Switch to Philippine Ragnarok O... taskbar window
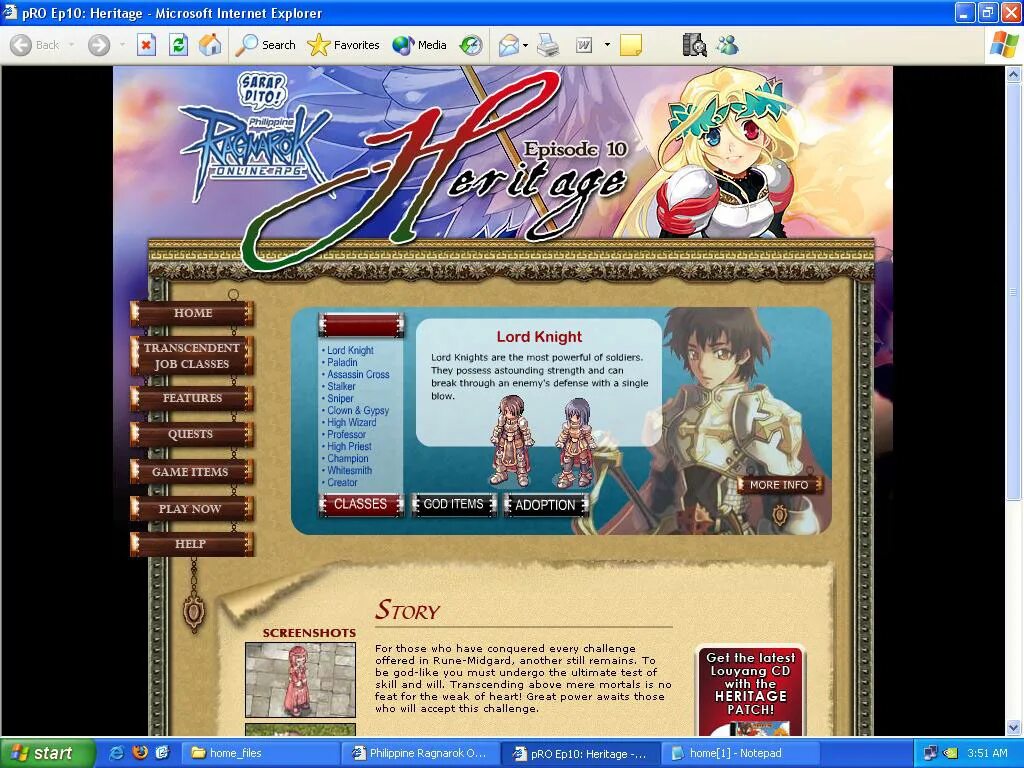The height and width of the screenshot is (768, 1024). [x=421, y=754]
